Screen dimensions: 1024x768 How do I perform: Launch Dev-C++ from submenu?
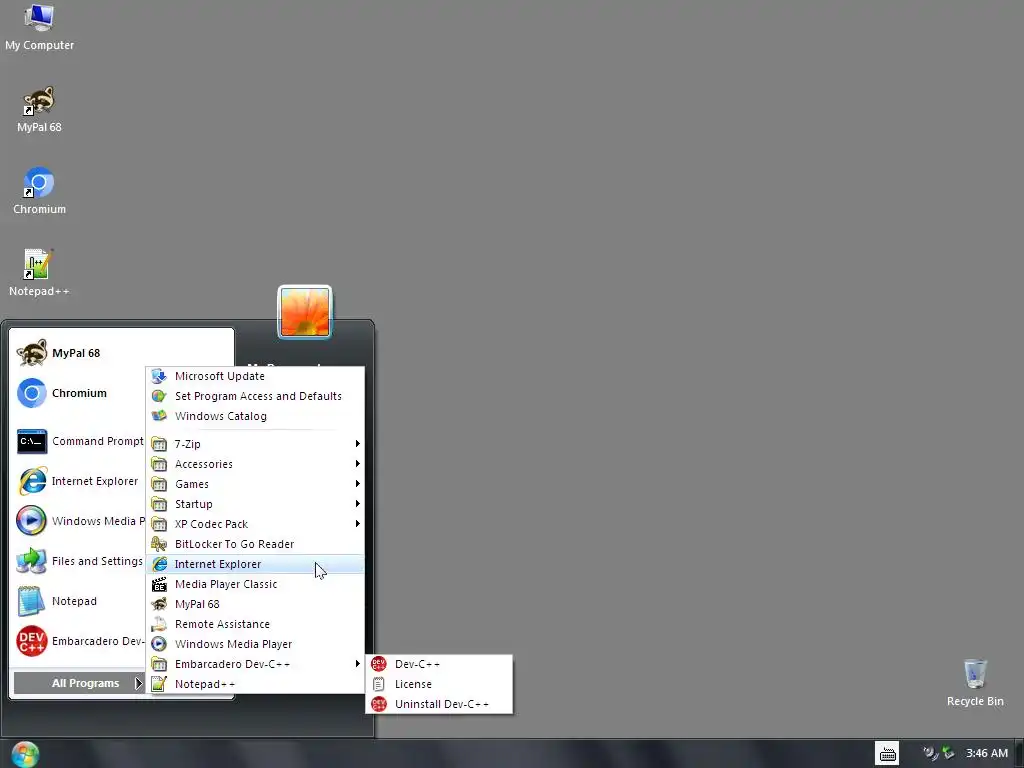click(439, 664)
